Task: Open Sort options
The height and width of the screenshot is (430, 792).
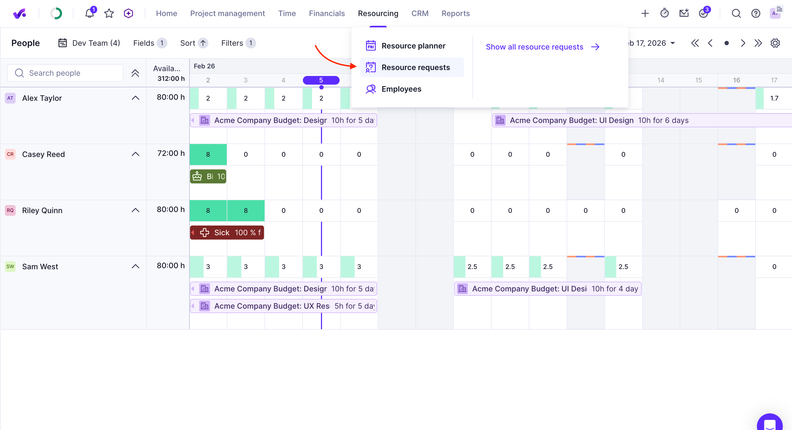Action: [x=194, y=43]
